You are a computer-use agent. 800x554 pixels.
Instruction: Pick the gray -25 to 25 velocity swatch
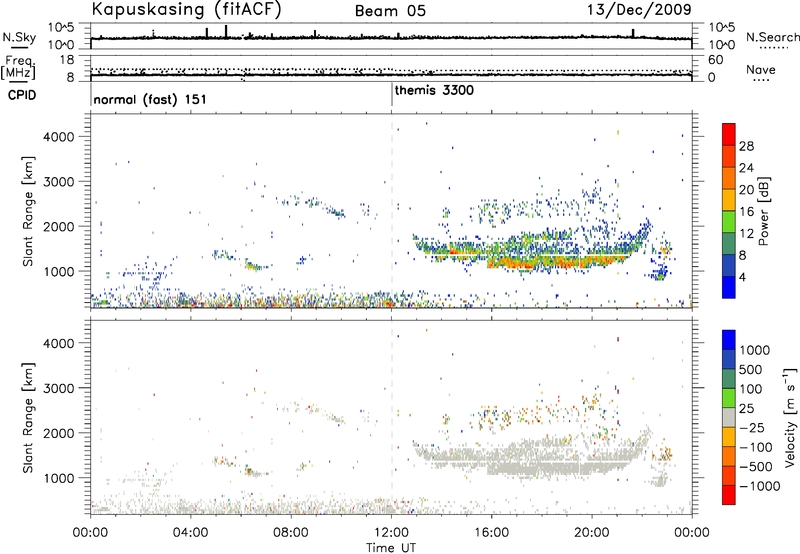(x=729, y=417)
